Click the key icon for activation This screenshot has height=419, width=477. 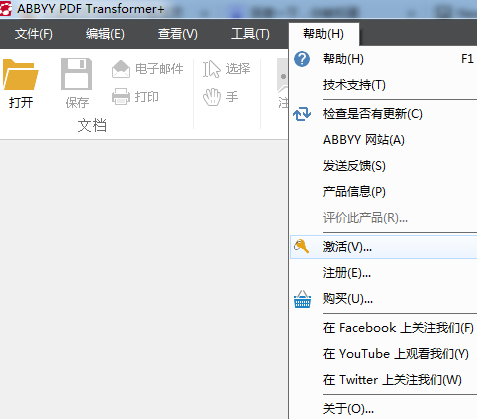[301, 246]
